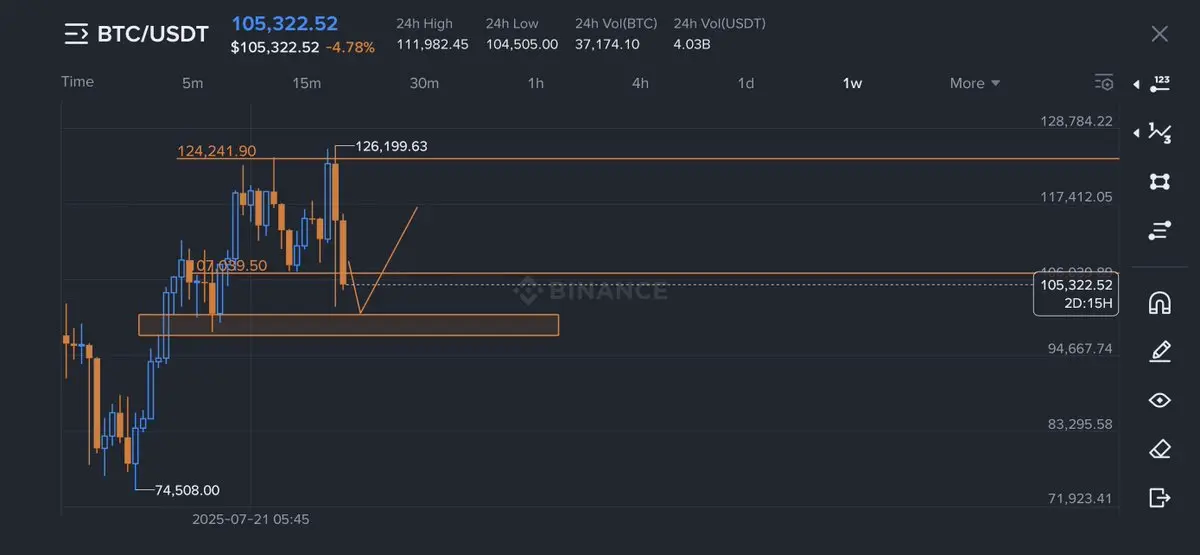This screenshot has height=555, width=1200.
Task: Toggle drawings visibility with eye icon
Action: click(1160, 400)
